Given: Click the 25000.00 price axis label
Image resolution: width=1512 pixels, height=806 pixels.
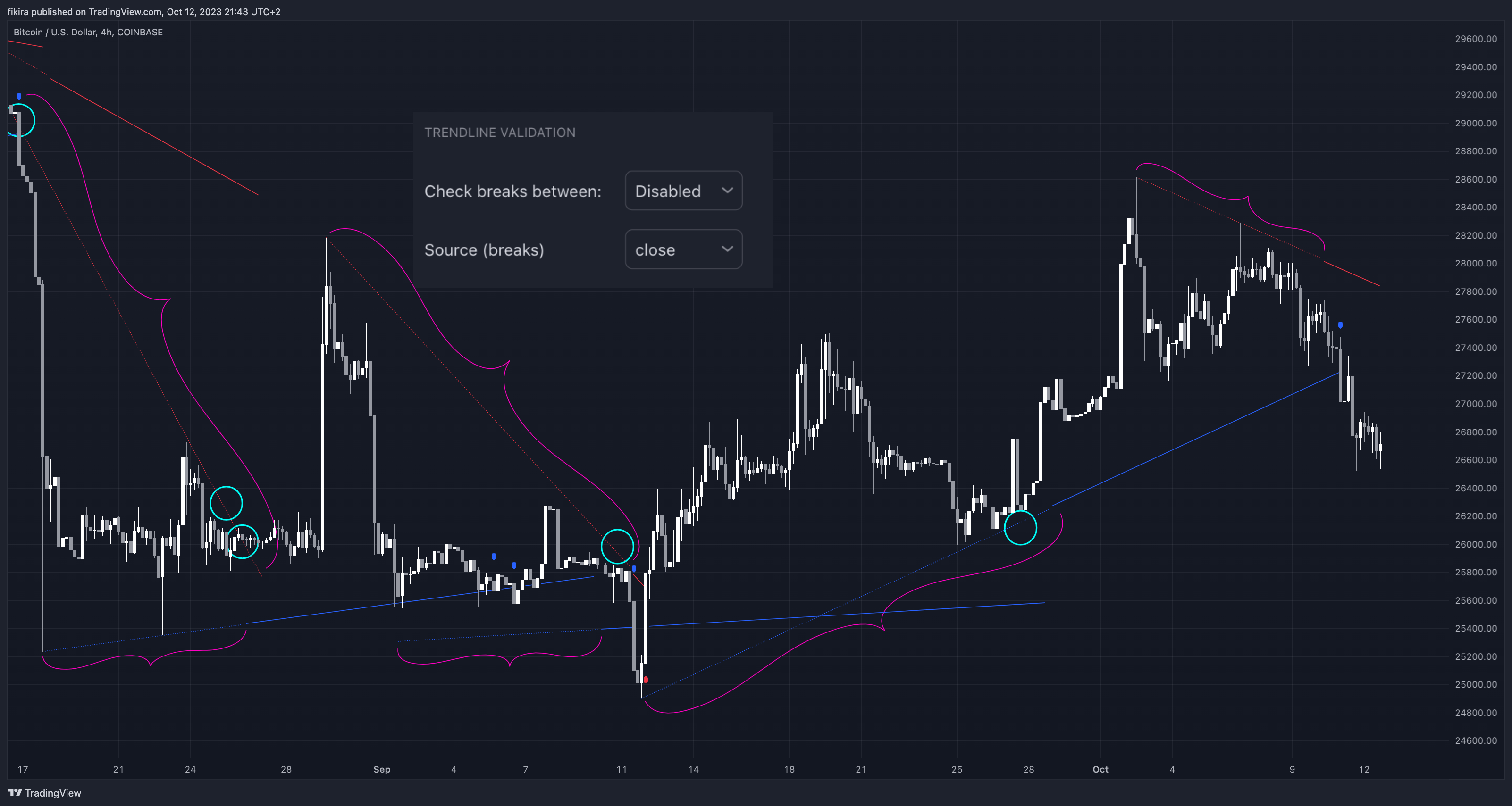Looking at the screenshot, I should [x=1476, y=685].
